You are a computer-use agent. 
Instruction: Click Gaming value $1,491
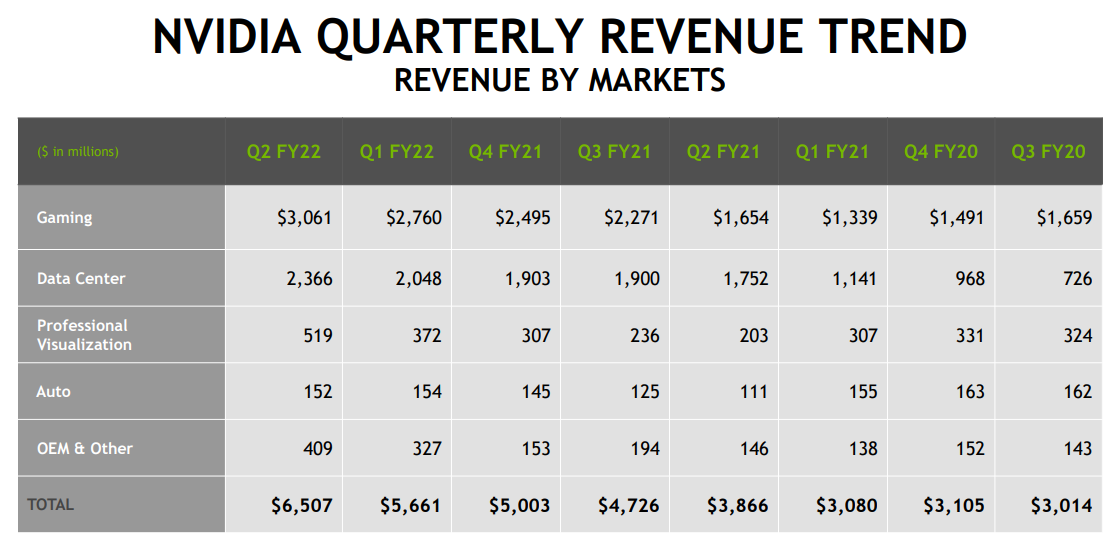pyautogui.click(x=957, y=218)
